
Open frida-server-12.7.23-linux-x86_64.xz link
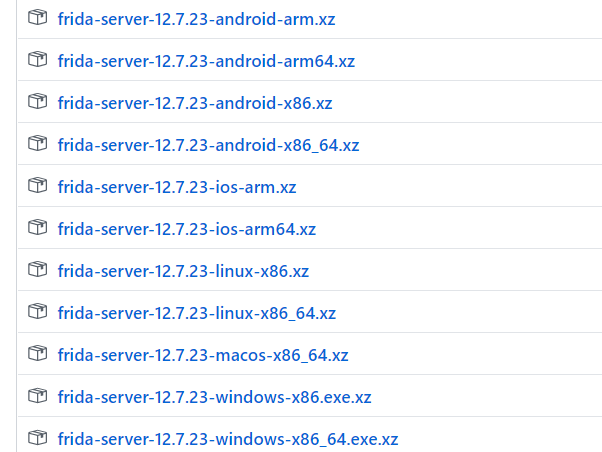click(197, 313)
